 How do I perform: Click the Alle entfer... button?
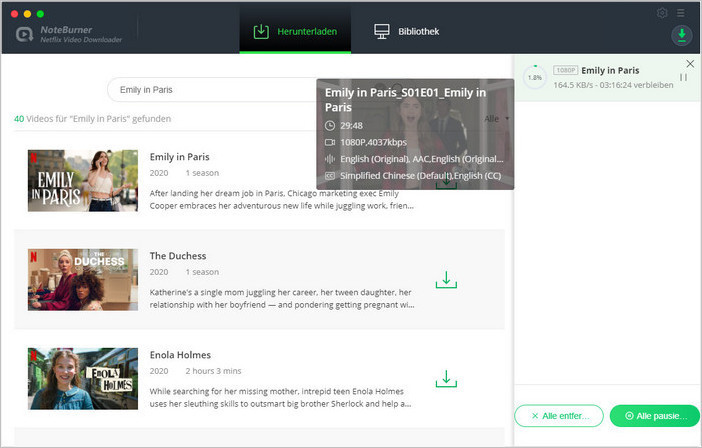tap(559, 416)
